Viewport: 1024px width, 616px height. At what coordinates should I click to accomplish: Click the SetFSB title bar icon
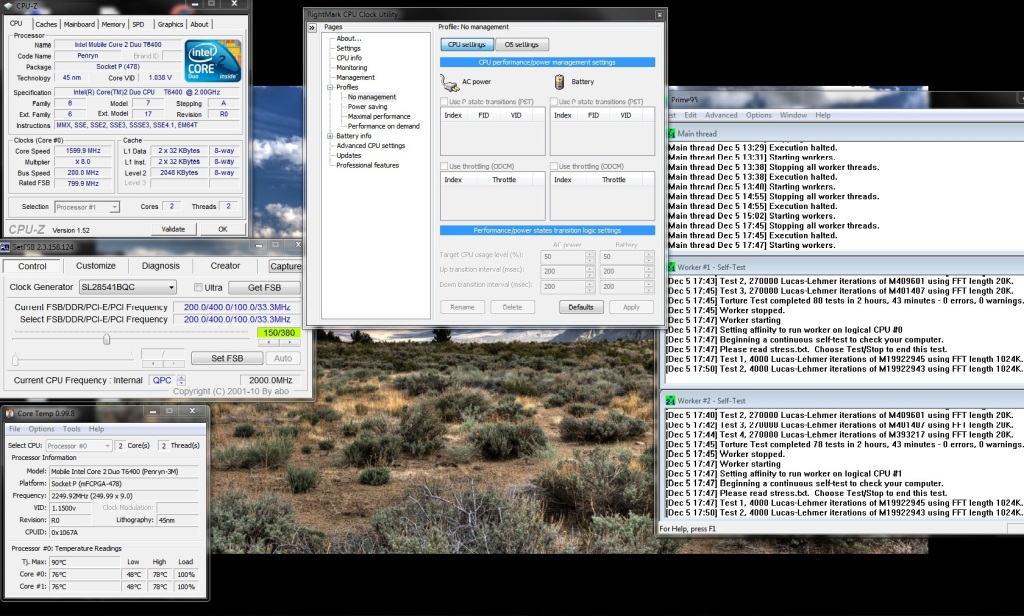point(5,247)
